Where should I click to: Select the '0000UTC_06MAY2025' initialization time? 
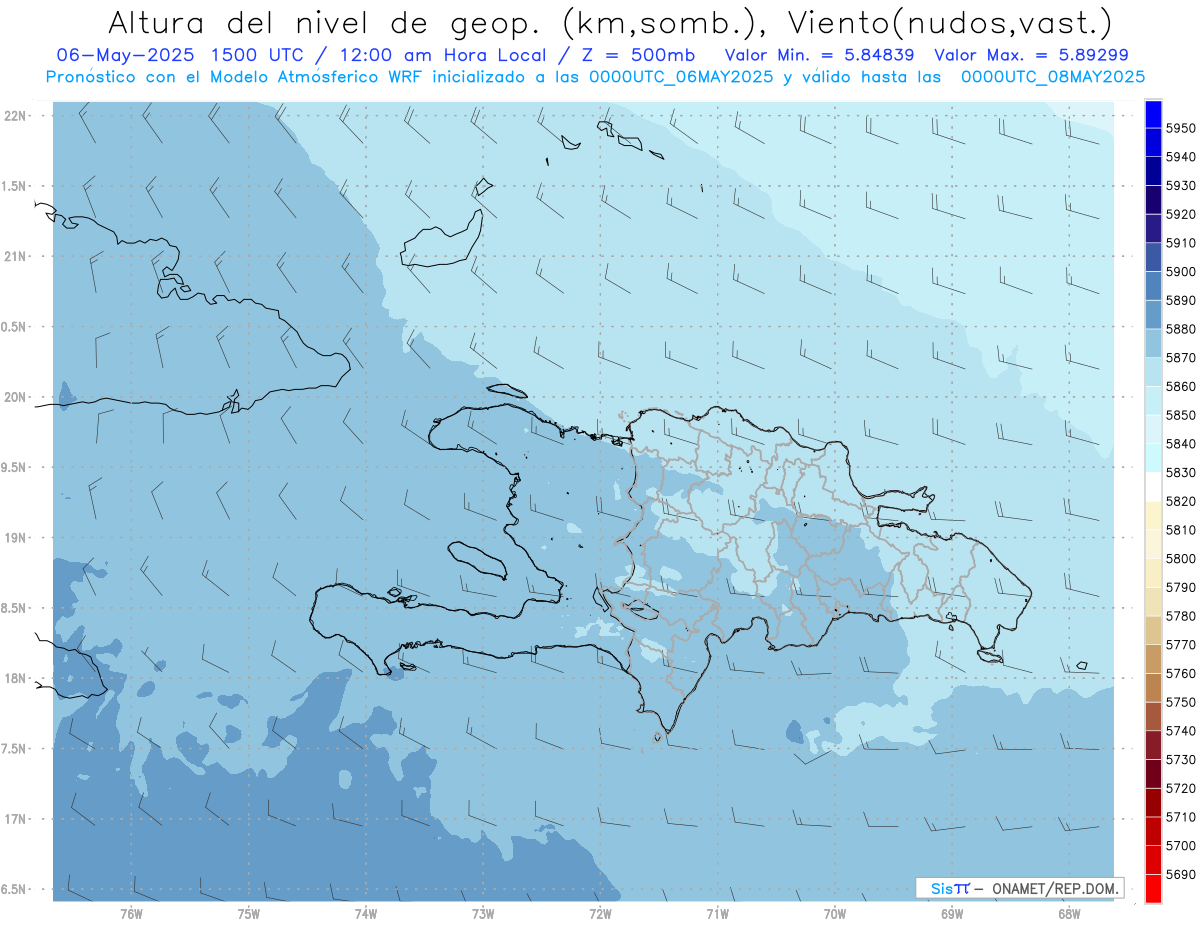pos(683,77)
